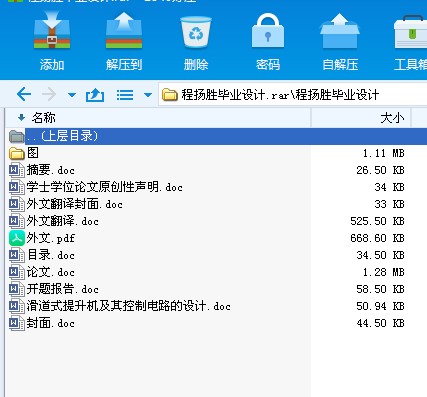The width and height of the screenshot is (427, 397).
Task: Open the 工具箱 (Toolbox) icon
Action: click(x=410, y=32)
